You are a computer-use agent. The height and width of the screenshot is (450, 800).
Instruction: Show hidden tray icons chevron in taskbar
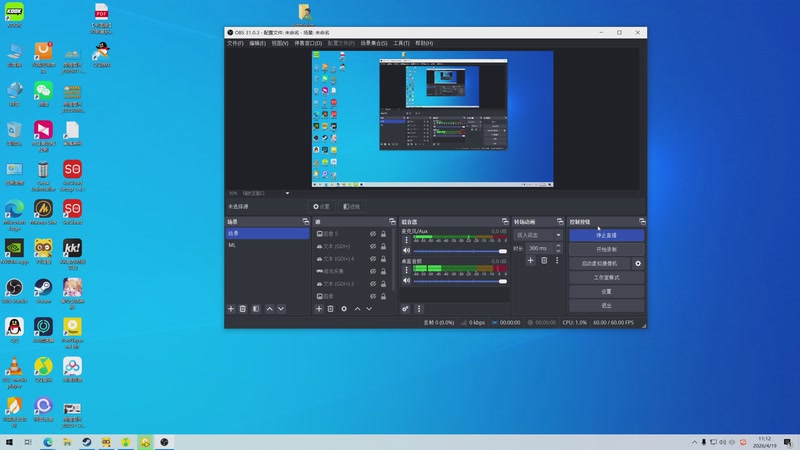(694, 442)
